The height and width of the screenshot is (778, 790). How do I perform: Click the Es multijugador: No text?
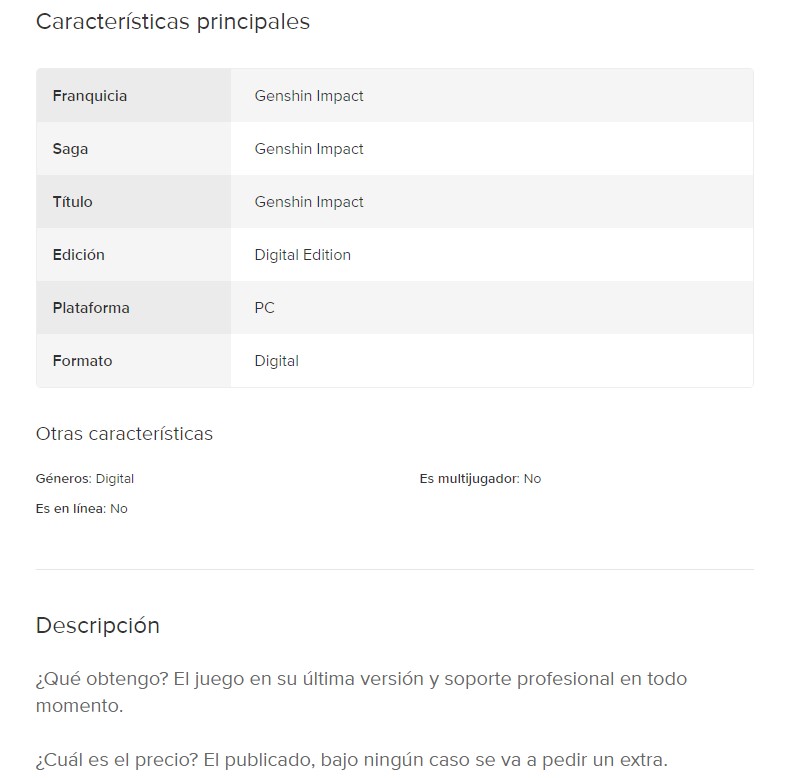tap(480, 479)
